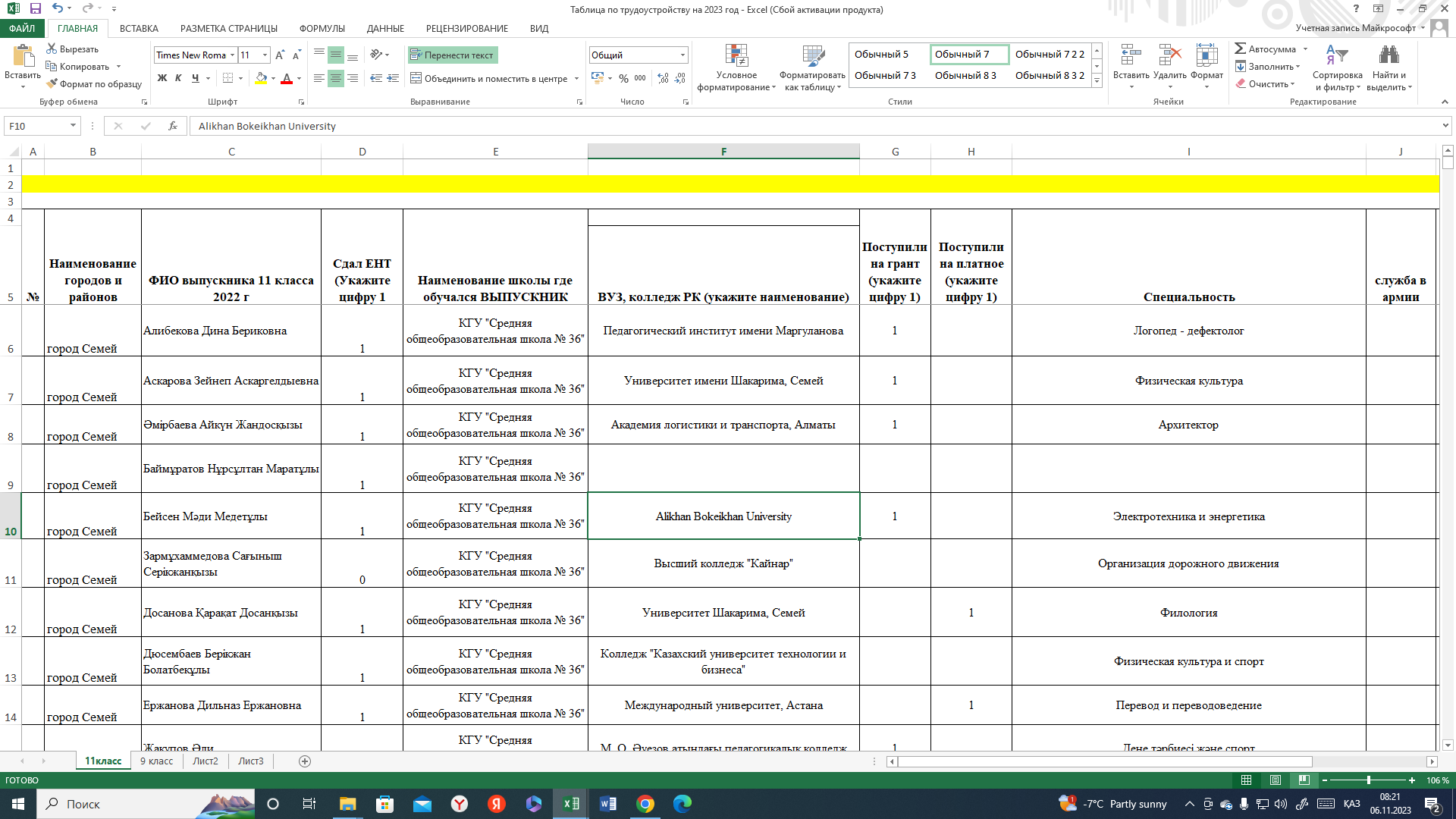Click the Paste clipboard icon

pos(23,56)
